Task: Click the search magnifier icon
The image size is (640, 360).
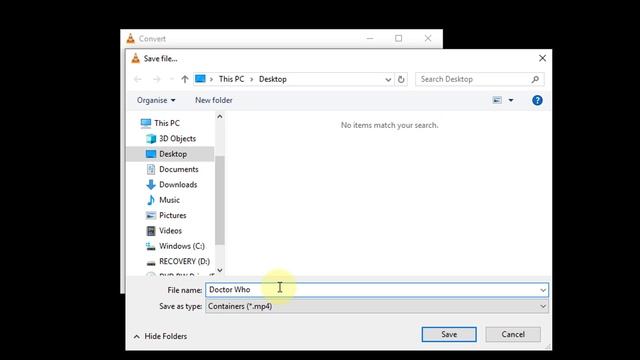Action: coord(536,79)
